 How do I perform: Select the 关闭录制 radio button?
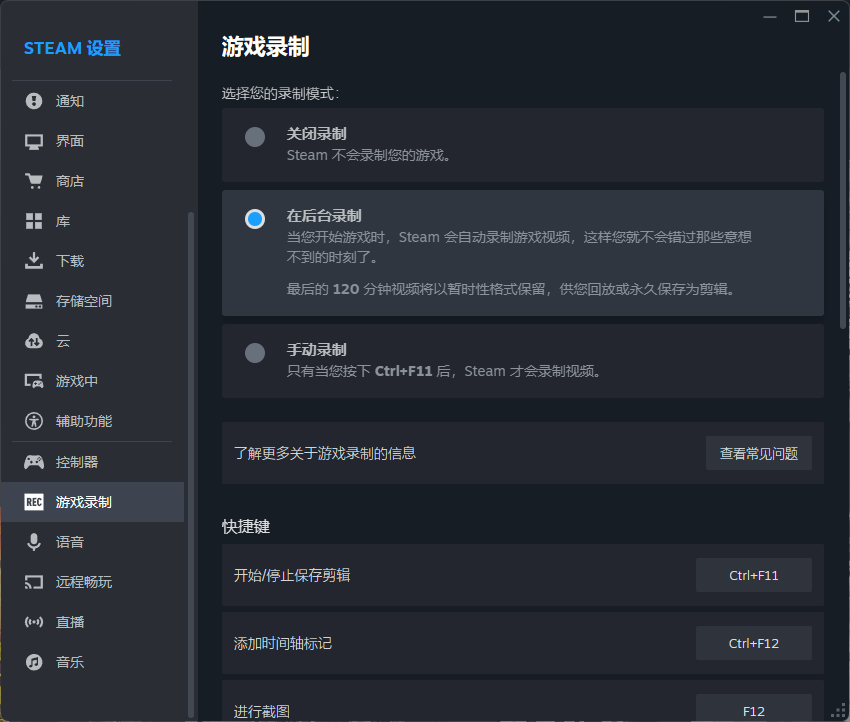255,137
